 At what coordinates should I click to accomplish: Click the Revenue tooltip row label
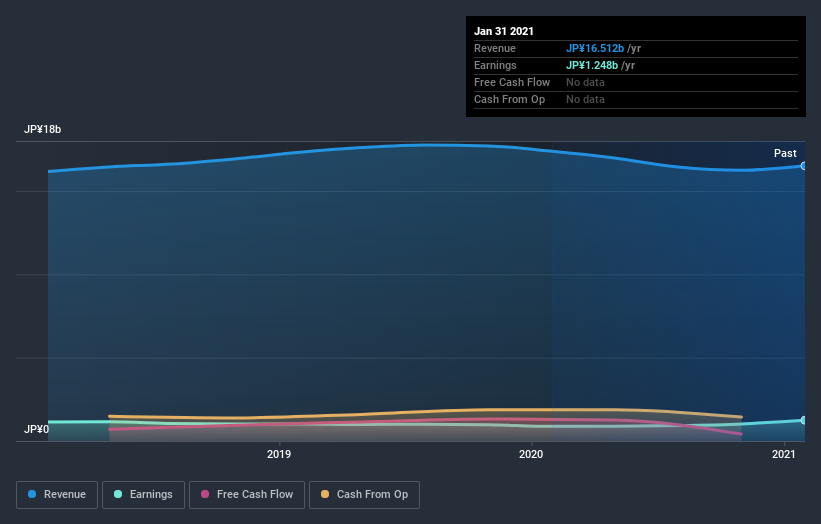point(495,48)
